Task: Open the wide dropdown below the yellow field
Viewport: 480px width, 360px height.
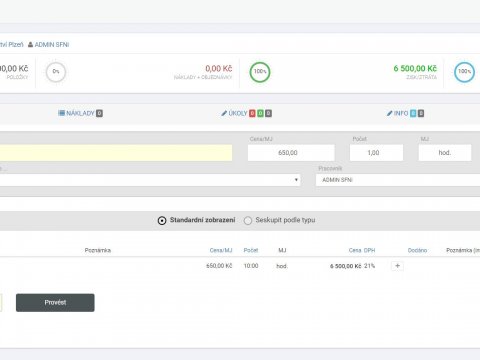Action: 150,180
